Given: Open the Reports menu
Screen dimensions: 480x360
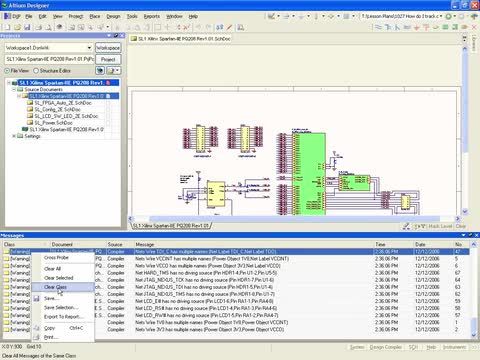Looking at the screenshot, I should pos(152,16).
